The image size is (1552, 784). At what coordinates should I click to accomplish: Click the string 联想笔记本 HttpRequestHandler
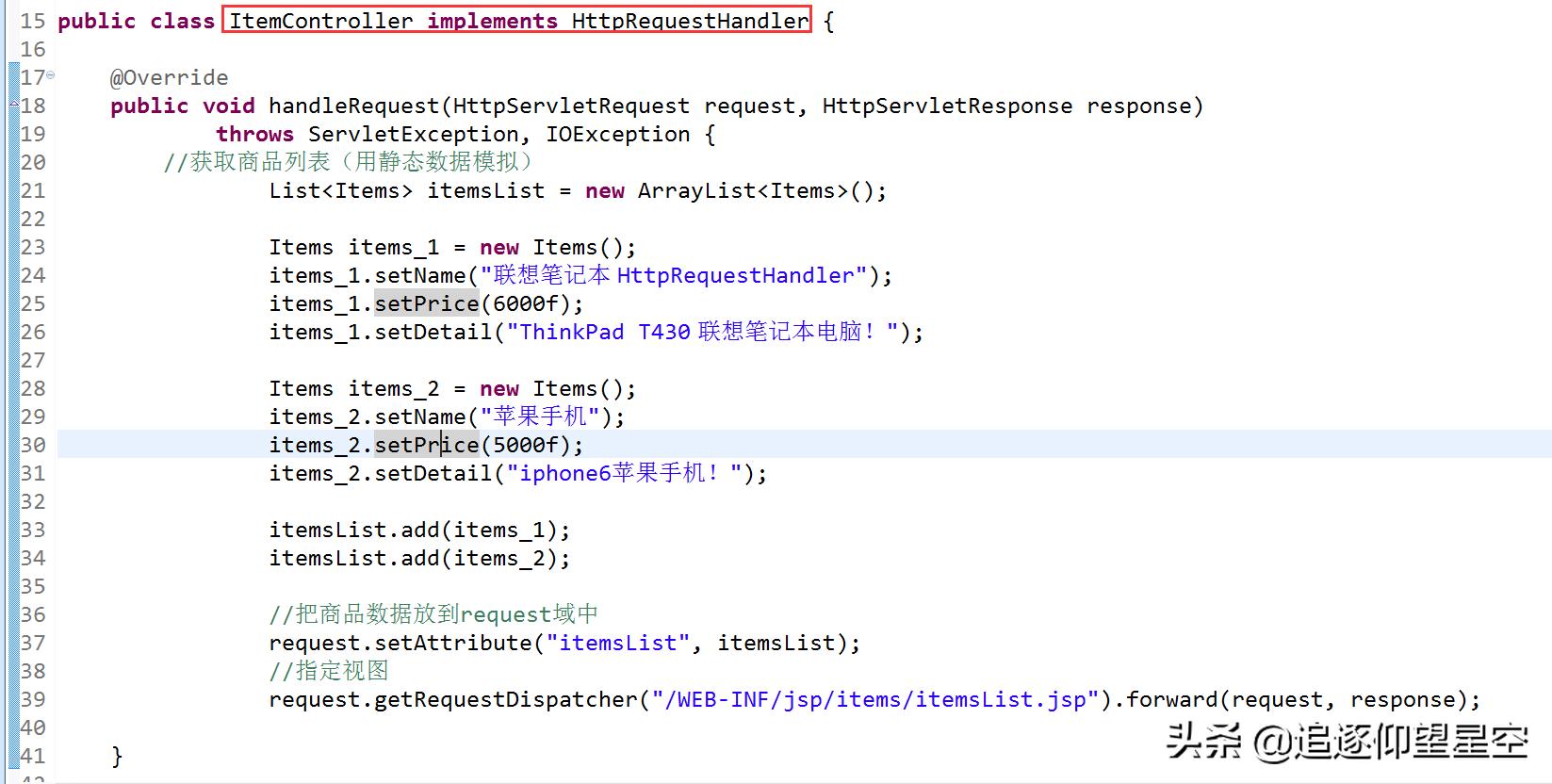coord(673,275)
